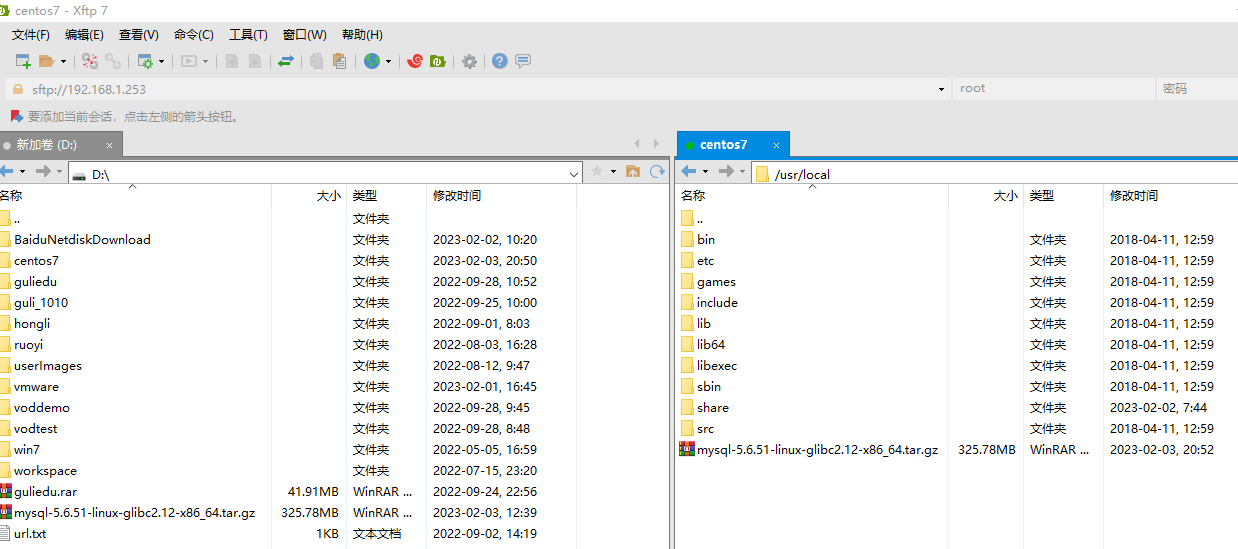Sort remote pane by 类型 column
The height and width of the screenshot is (549, 1238).
1042,196
